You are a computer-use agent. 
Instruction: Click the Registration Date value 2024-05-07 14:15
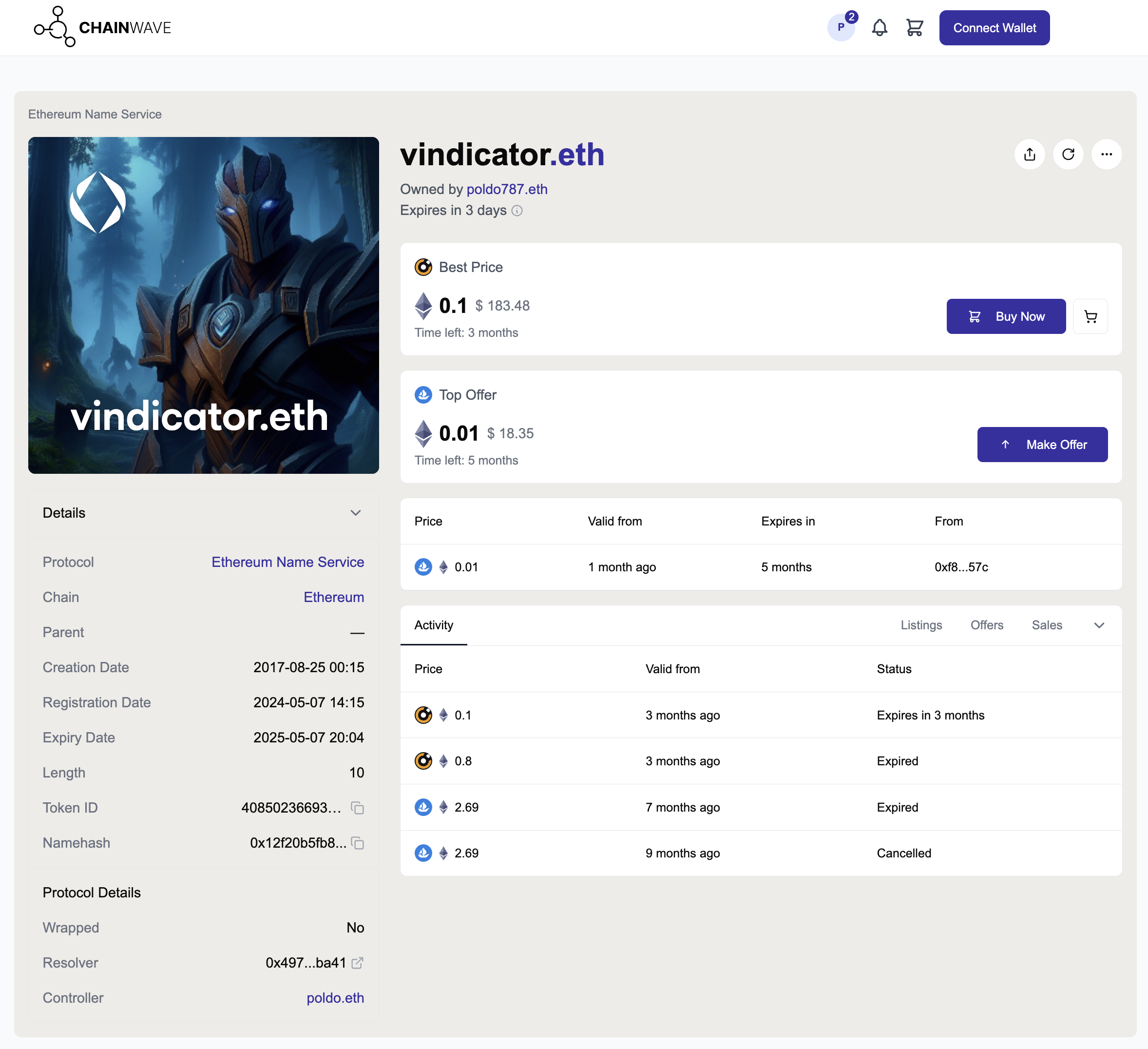pyautogui.click(x=308, y=702)
